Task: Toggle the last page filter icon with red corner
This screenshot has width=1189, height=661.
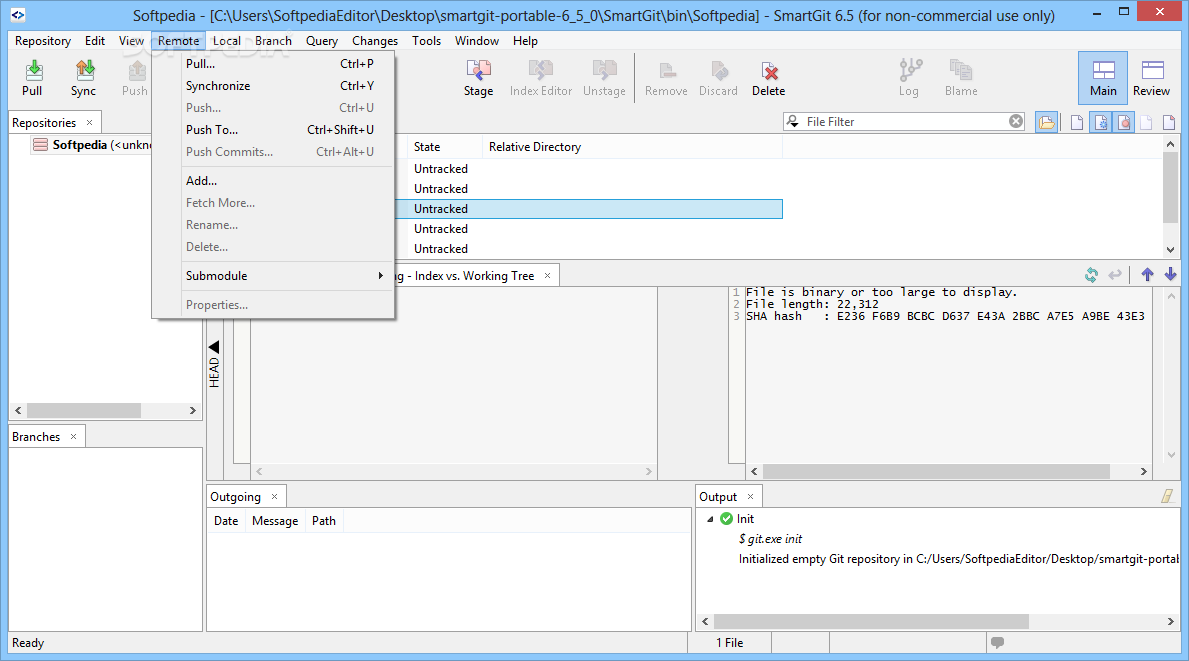Action: 1169,122
